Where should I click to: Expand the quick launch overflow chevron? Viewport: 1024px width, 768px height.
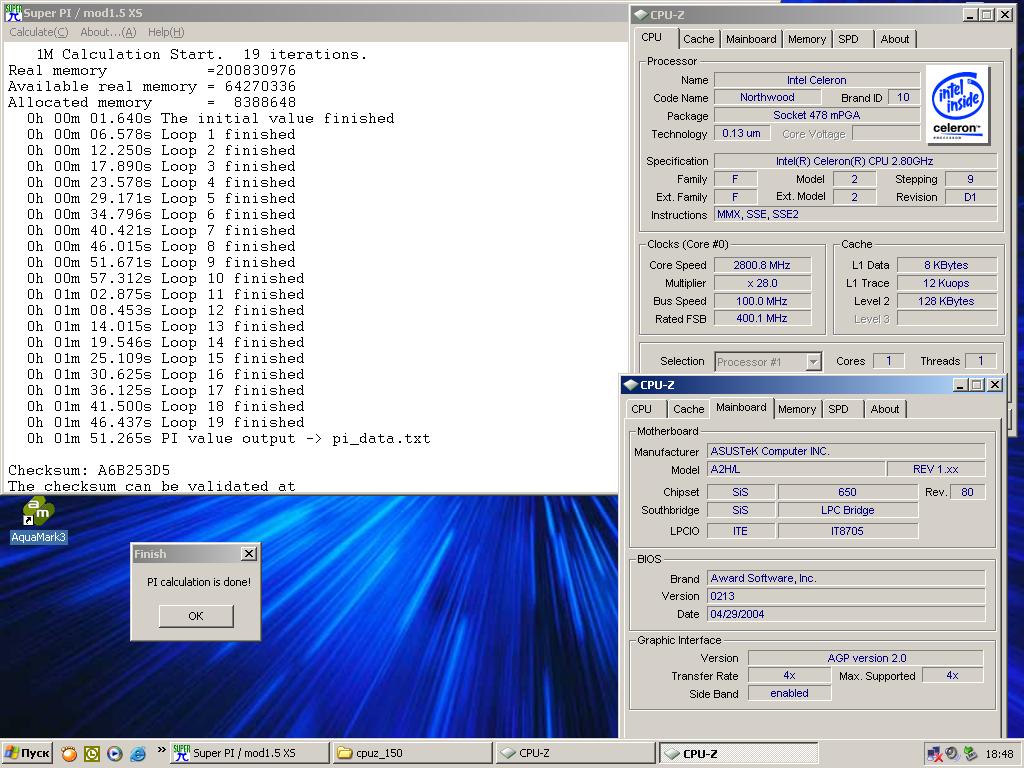click(x=161, y=750)
